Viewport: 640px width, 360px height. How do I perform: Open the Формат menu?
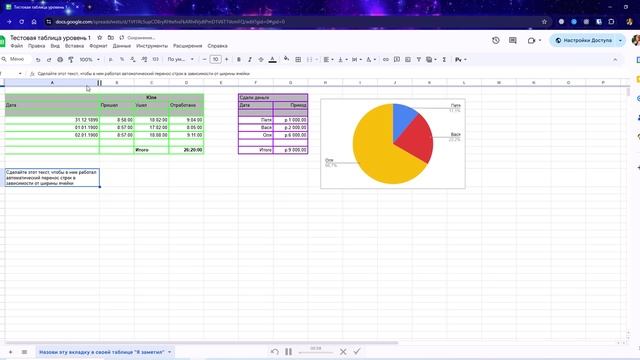98,46
